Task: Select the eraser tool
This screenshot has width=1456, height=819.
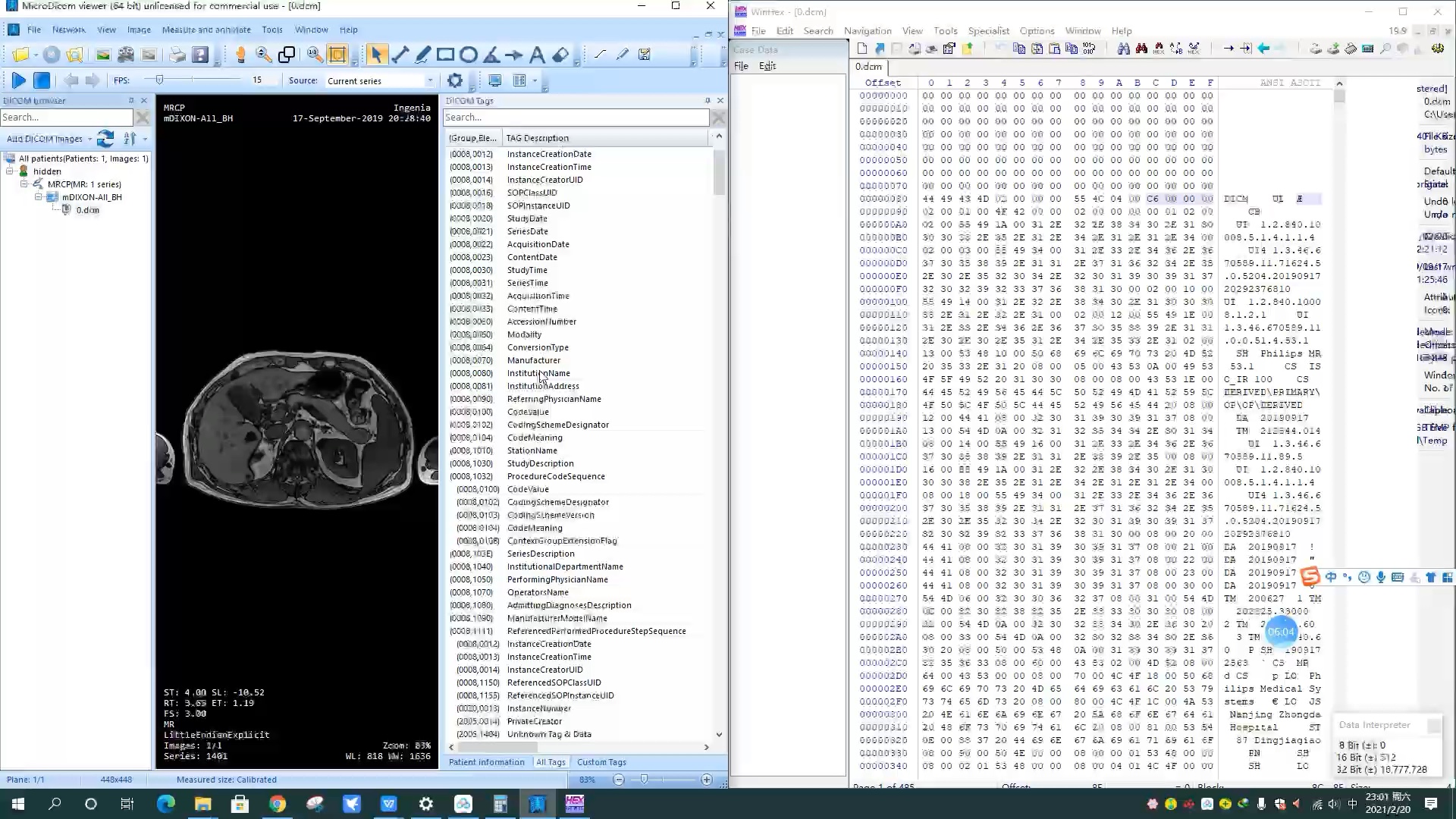Action: click(560, 55)
